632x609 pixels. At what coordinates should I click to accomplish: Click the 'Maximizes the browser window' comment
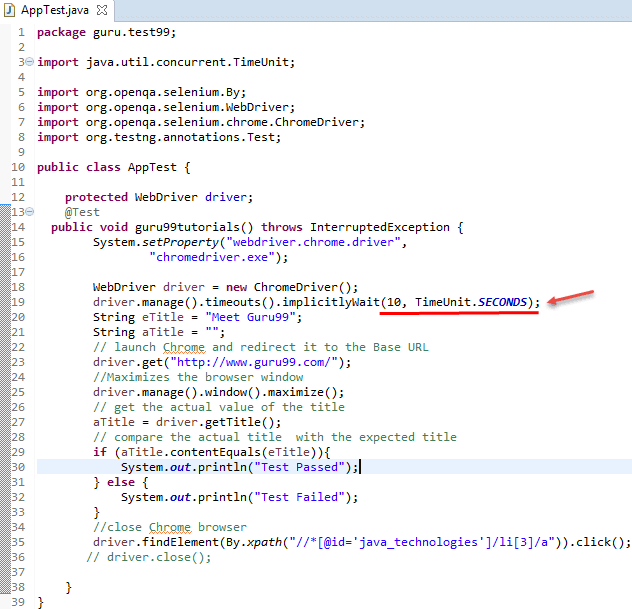(198, 377)
